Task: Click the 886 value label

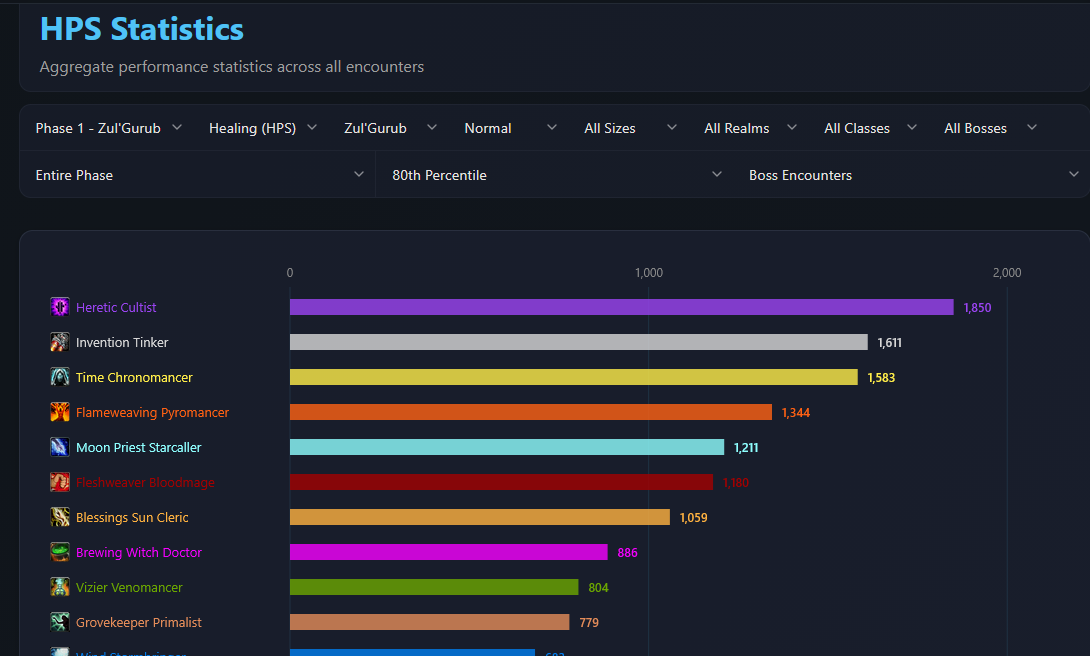Action: (x=628, y=552)
